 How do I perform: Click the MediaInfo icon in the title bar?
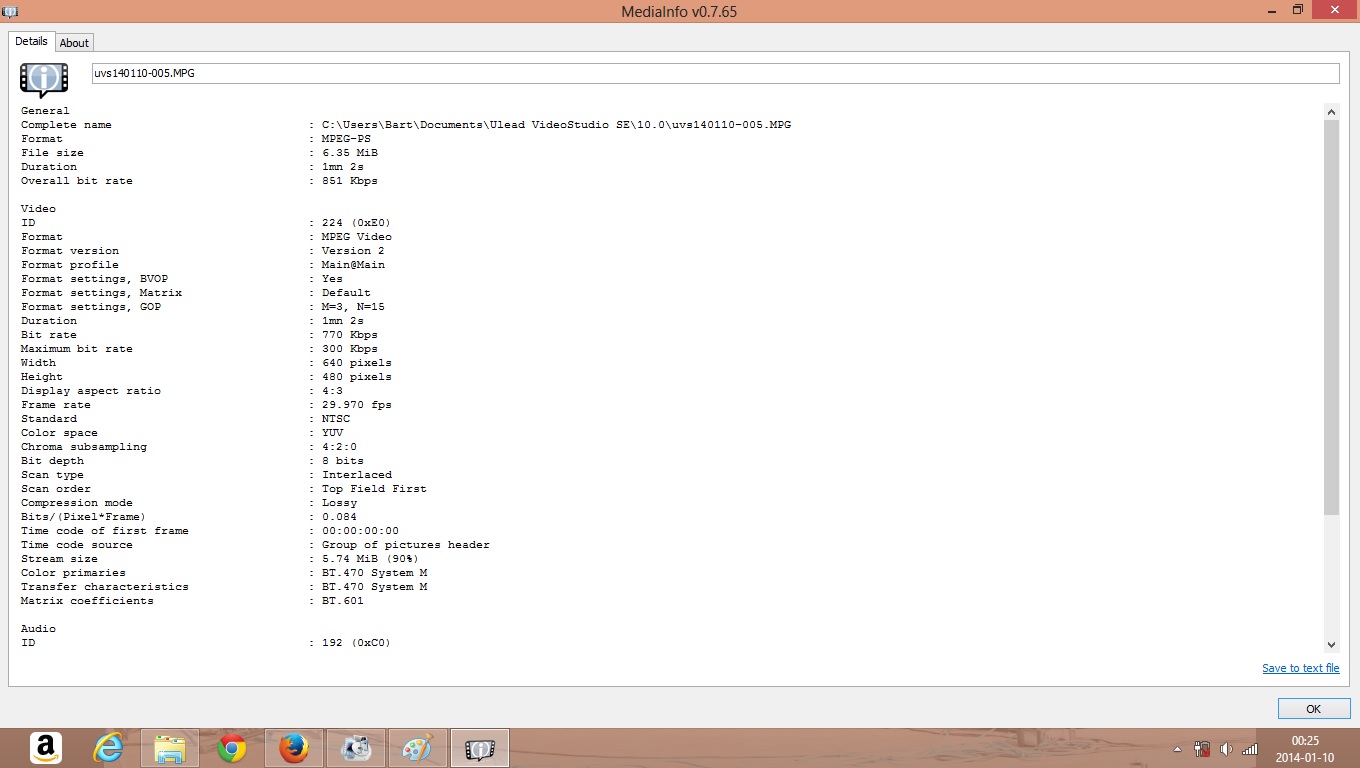point(11,11)
